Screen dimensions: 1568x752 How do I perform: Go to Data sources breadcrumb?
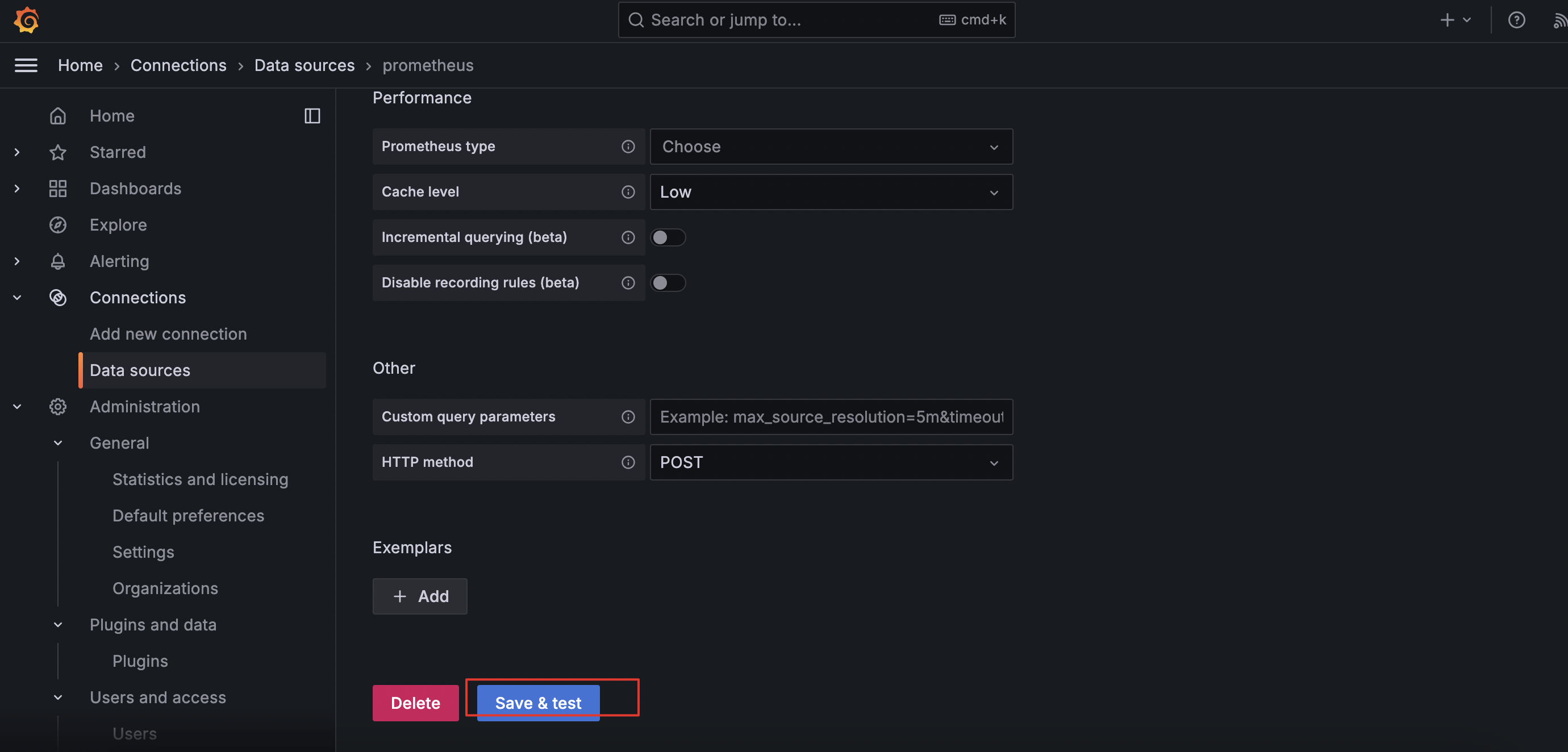tap(304, 65)
